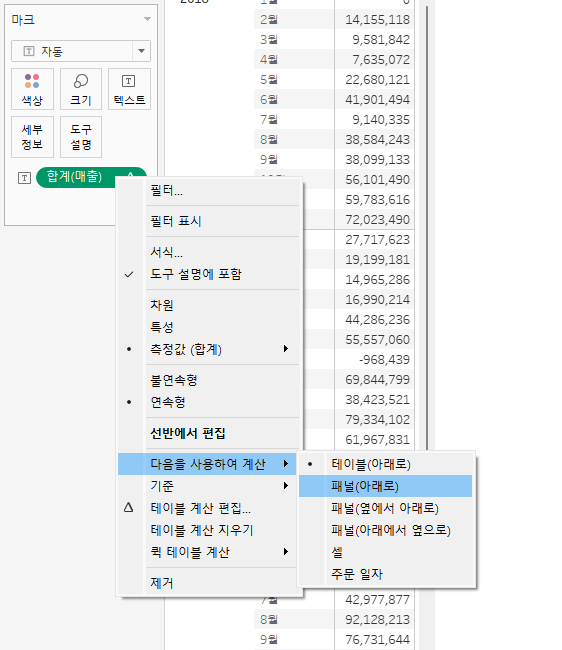
Task: Select 주문 일자 compute option
Action: pyautogui.click(x=386, y=574)
